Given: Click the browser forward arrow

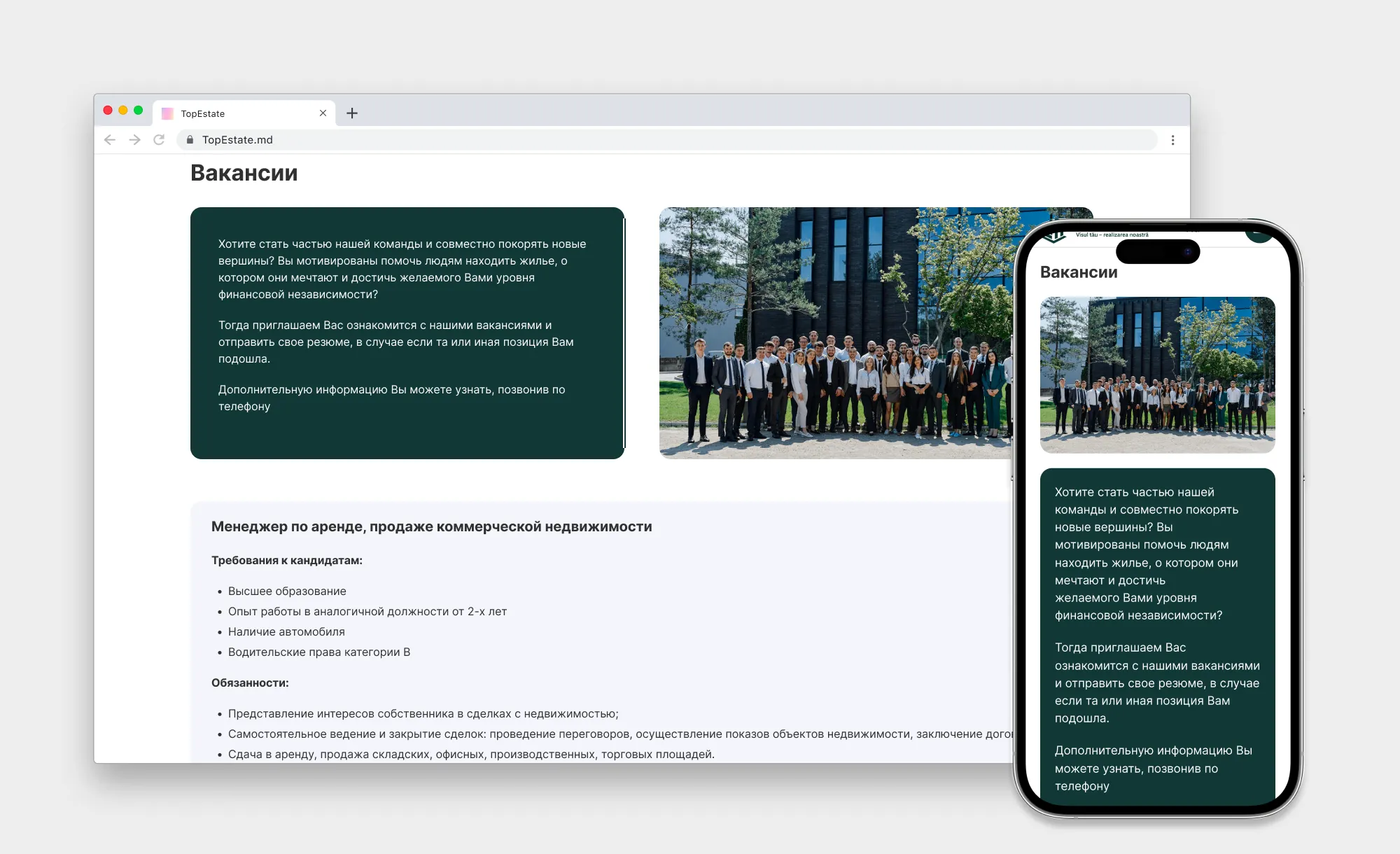Looking at the screenshot, I should click(134, 140).
